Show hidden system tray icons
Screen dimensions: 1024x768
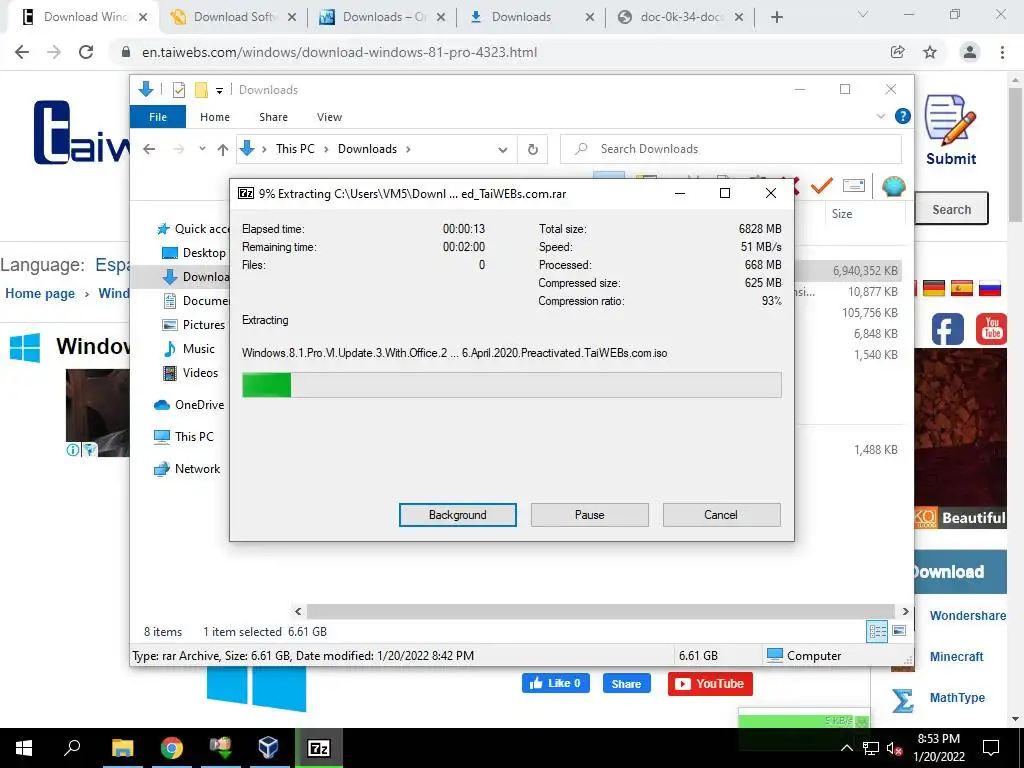point(846,748)
